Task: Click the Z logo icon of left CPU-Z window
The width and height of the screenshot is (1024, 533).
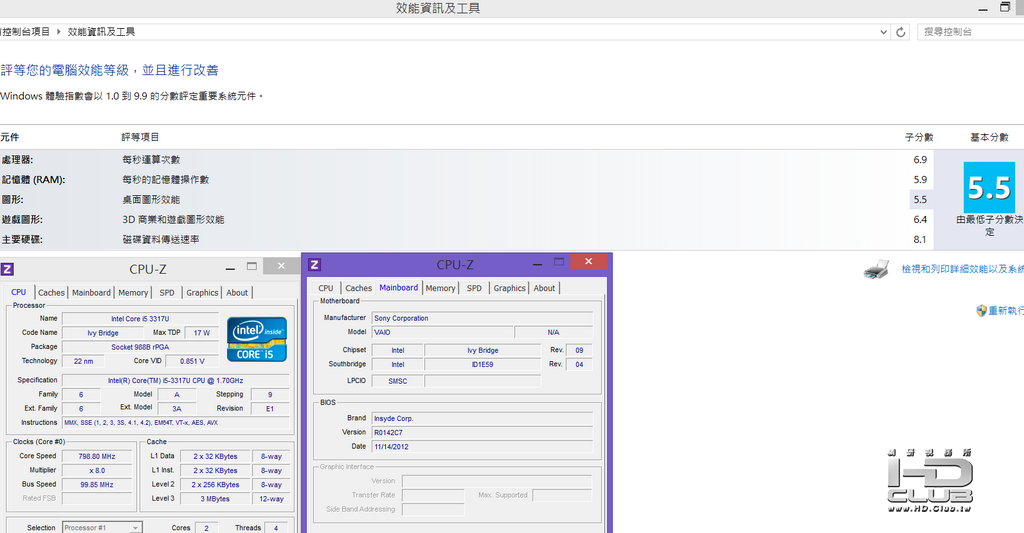Action: click(x=7, y=269)
